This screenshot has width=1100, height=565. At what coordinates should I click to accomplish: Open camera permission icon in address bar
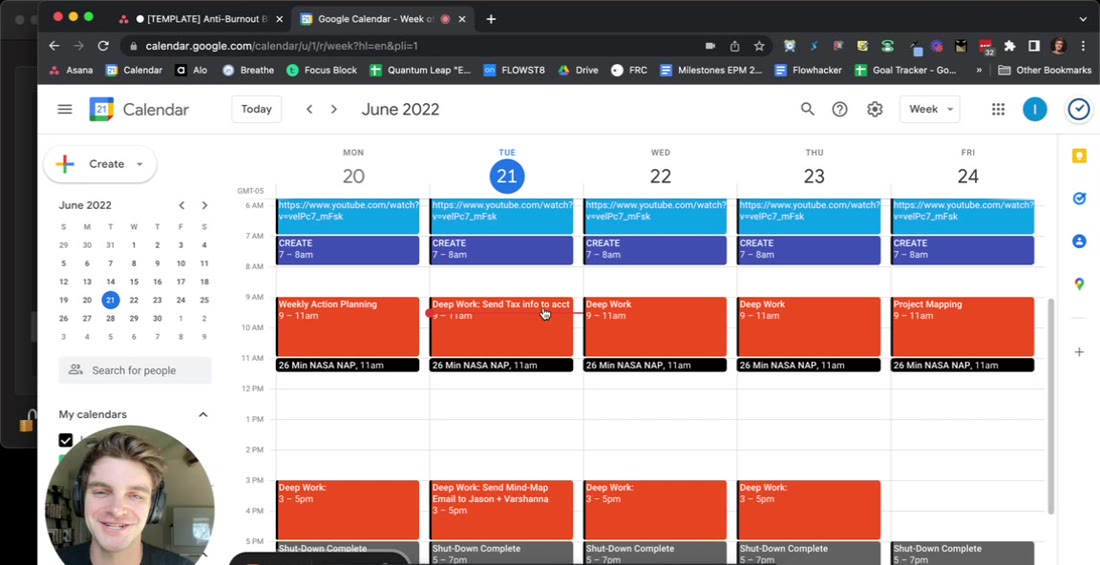710,46
